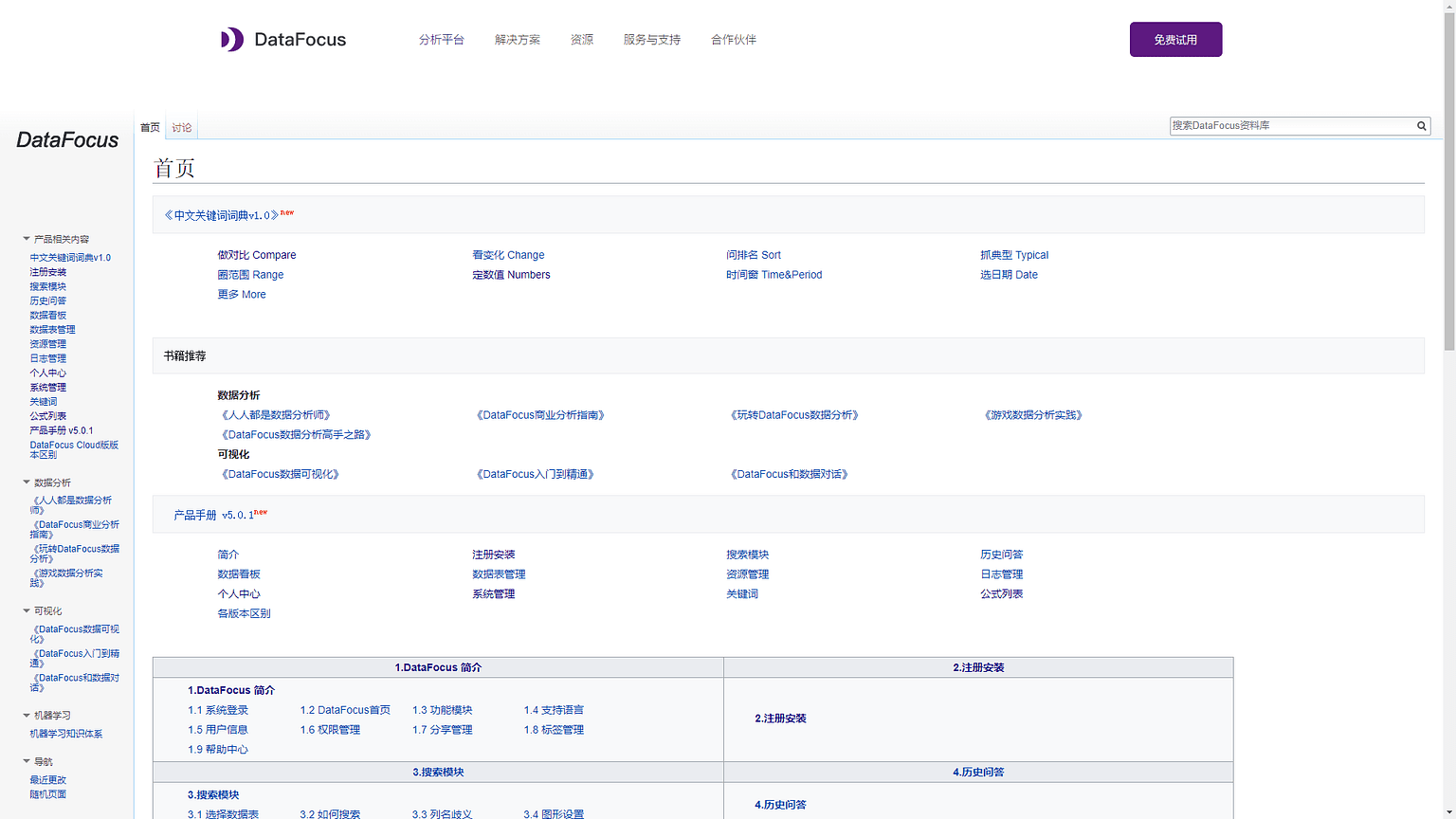Click the search magnifier icon
This screenshot has height=819, width=1456.
[x=1421, y=125]
